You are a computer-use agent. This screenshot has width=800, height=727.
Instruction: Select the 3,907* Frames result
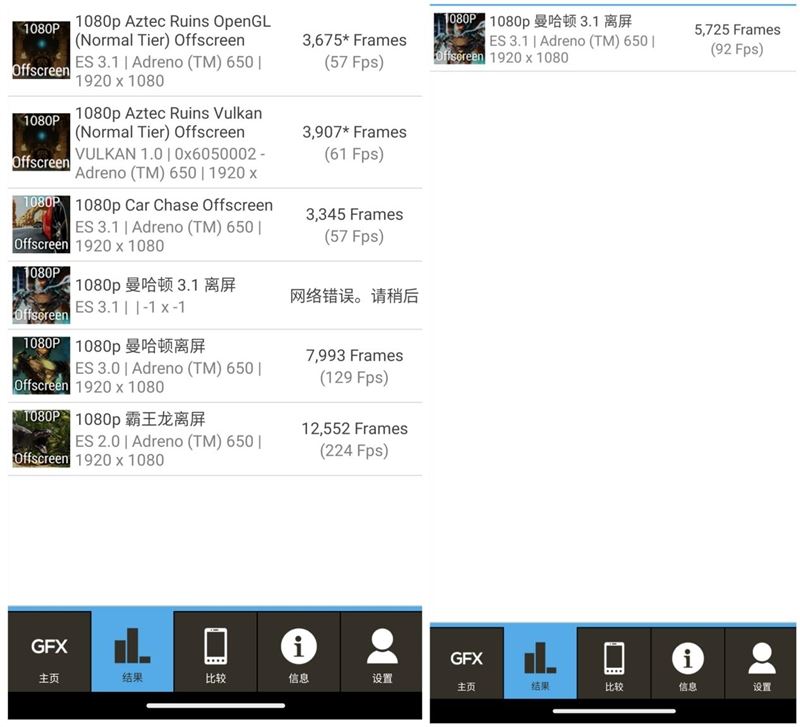click(354, 132)
